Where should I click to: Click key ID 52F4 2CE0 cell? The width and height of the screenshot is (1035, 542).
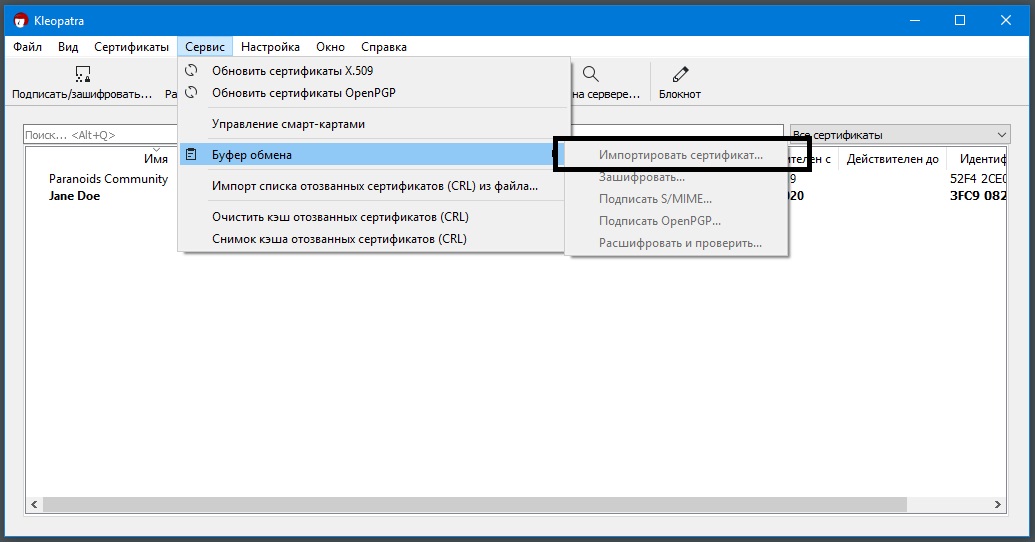tap(978, 178)
